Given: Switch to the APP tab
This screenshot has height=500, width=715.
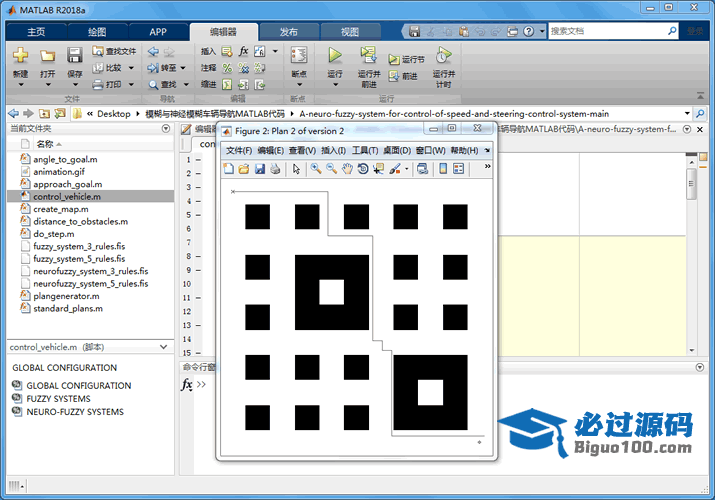Looking at the screenshot, I should pos(158,32).
